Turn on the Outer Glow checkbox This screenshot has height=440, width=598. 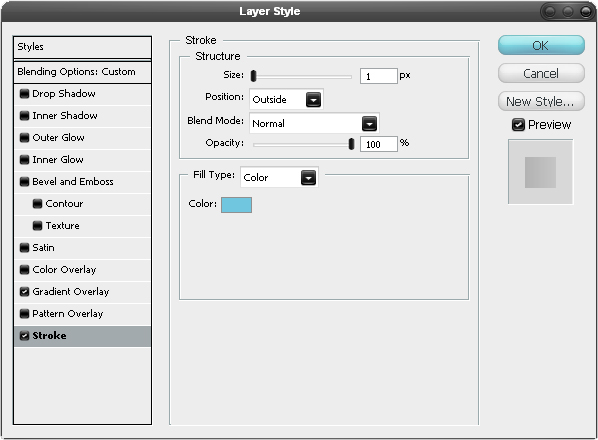(x=24, y=138)
